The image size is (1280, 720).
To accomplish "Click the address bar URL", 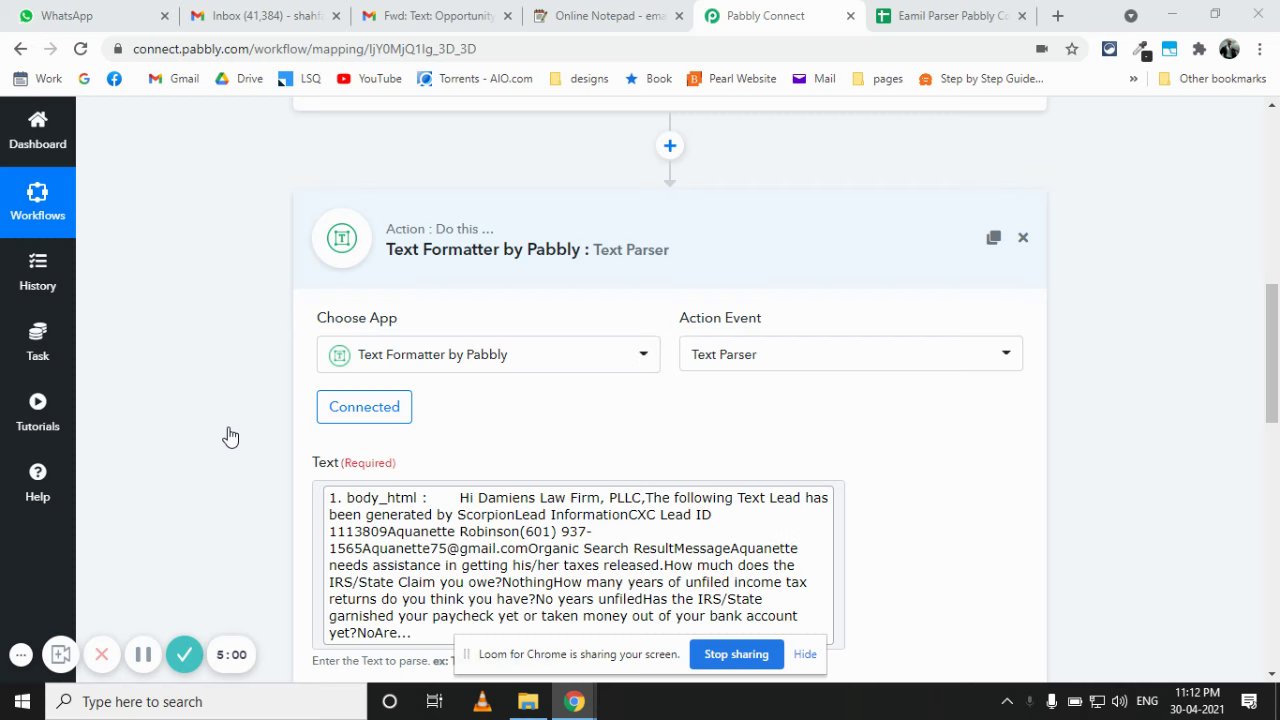I will point(304,49).
